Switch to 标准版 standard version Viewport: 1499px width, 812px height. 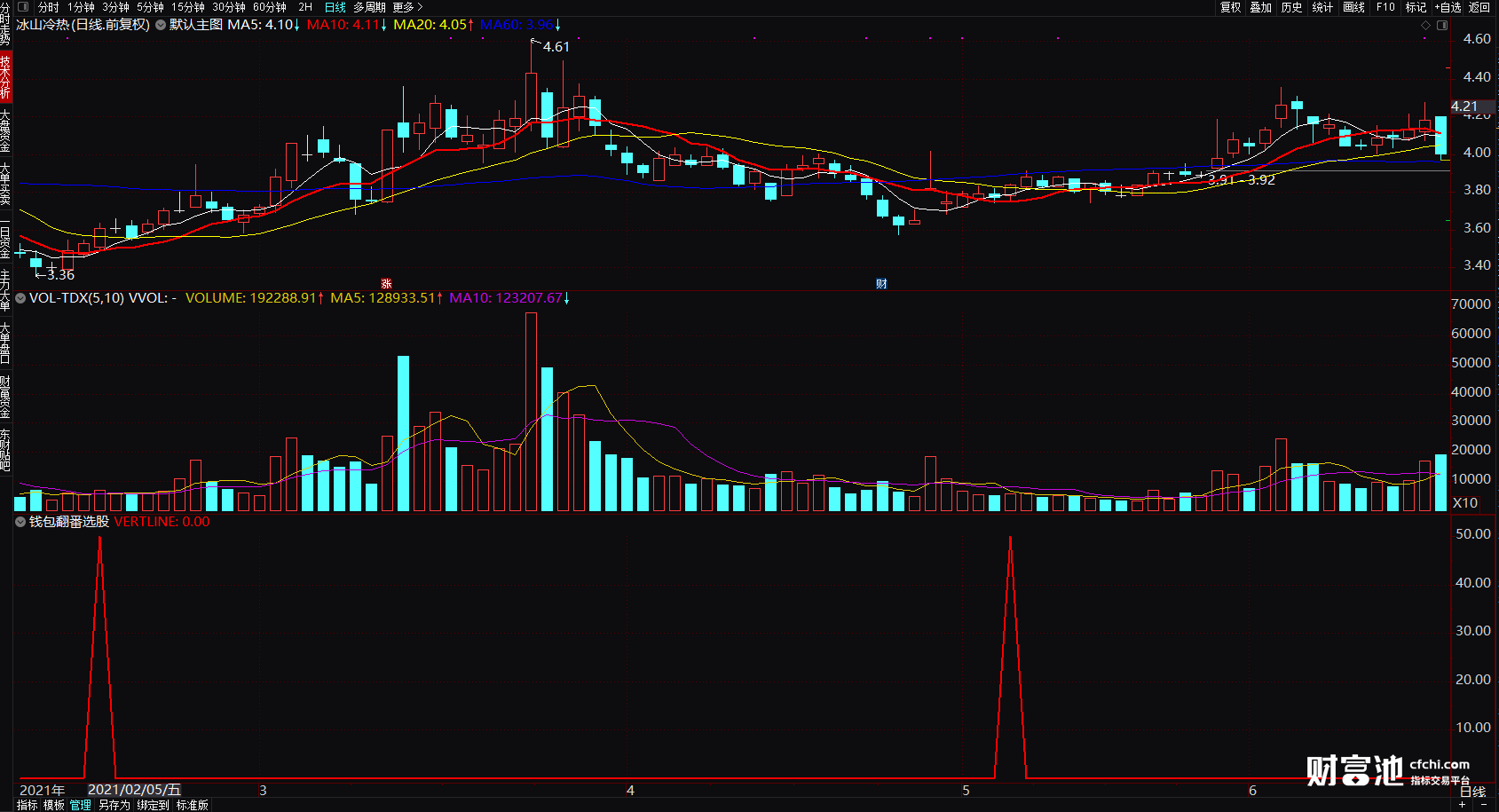coord(192,805)
